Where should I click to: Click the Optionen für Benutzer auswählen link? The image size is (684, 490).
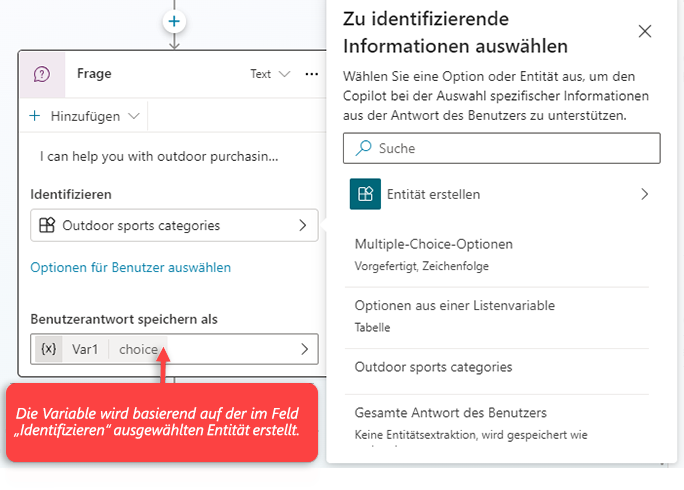click(131, 268)
